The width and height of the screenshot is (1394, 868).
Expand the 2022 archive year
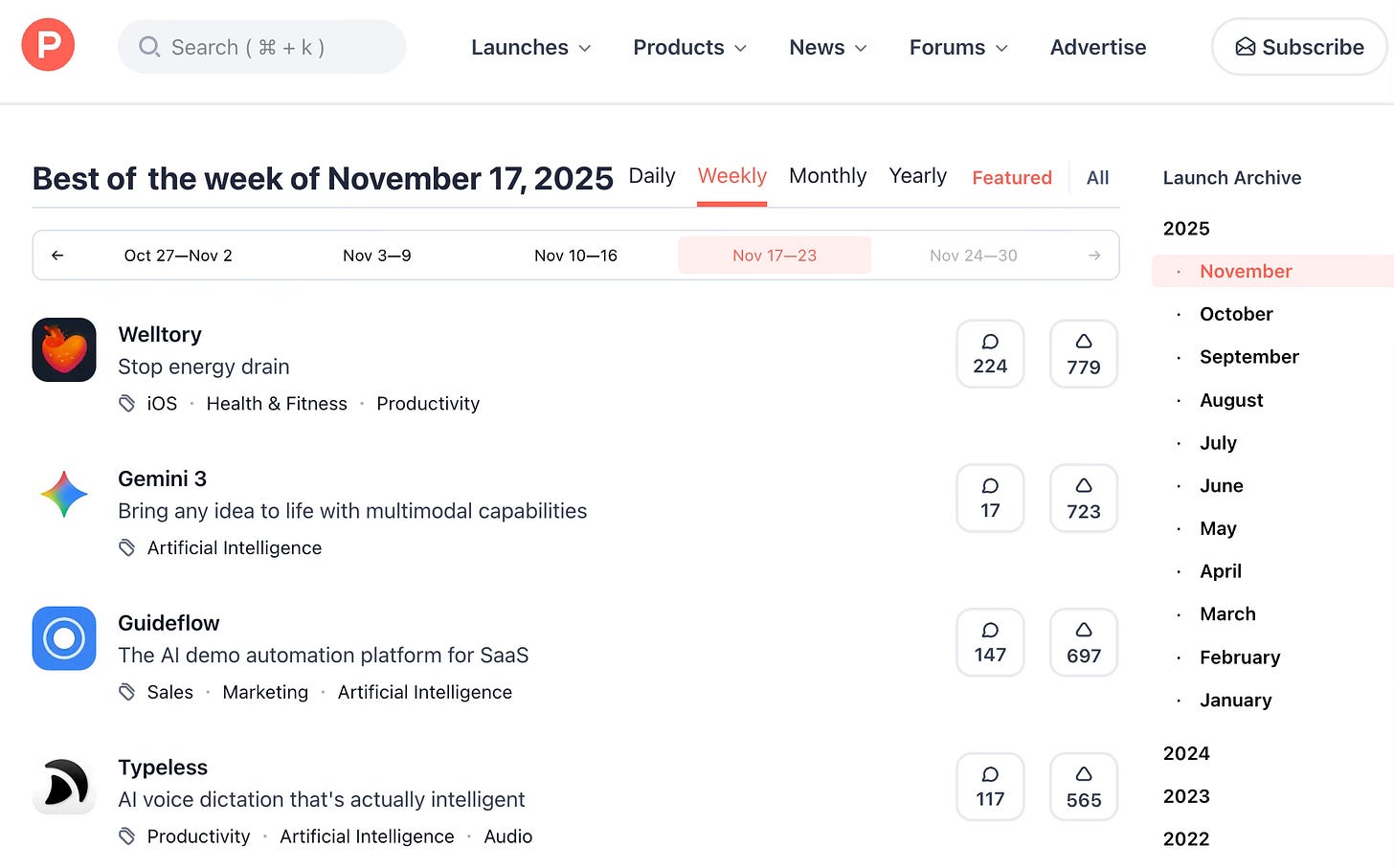pos(1186,839)
